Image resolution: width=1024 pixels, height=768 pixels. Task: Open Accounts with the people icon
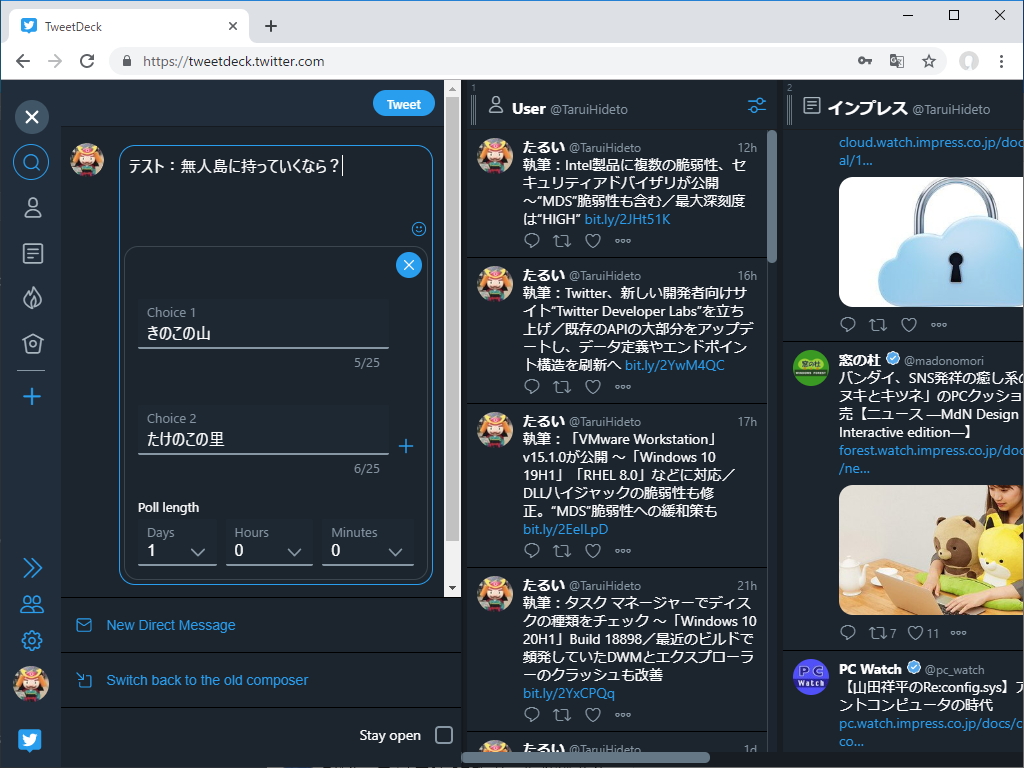tap(31, 604)
